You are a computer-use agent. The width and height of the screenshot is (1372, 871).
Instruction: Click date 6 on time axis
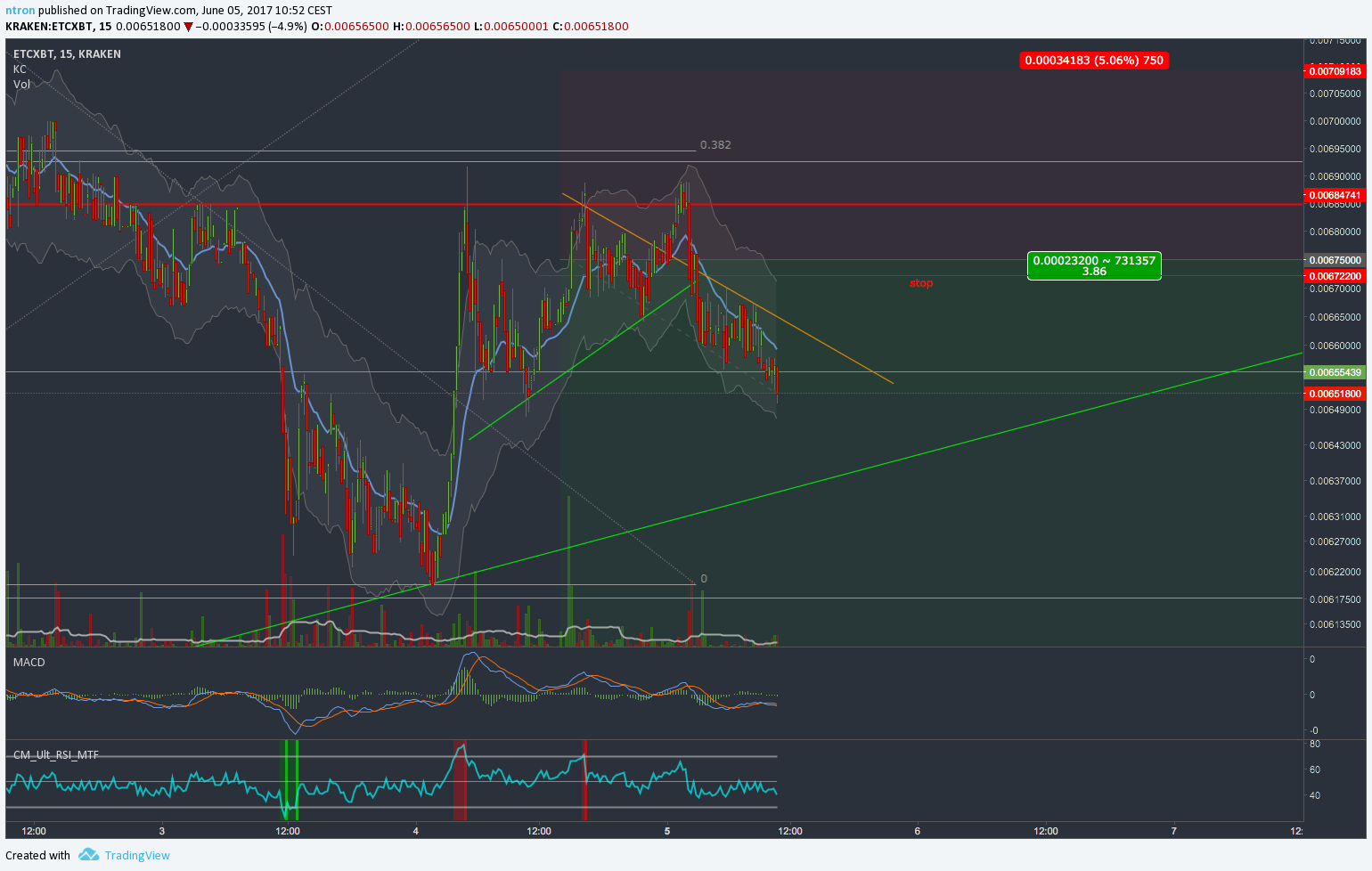(x=918, y=831)
